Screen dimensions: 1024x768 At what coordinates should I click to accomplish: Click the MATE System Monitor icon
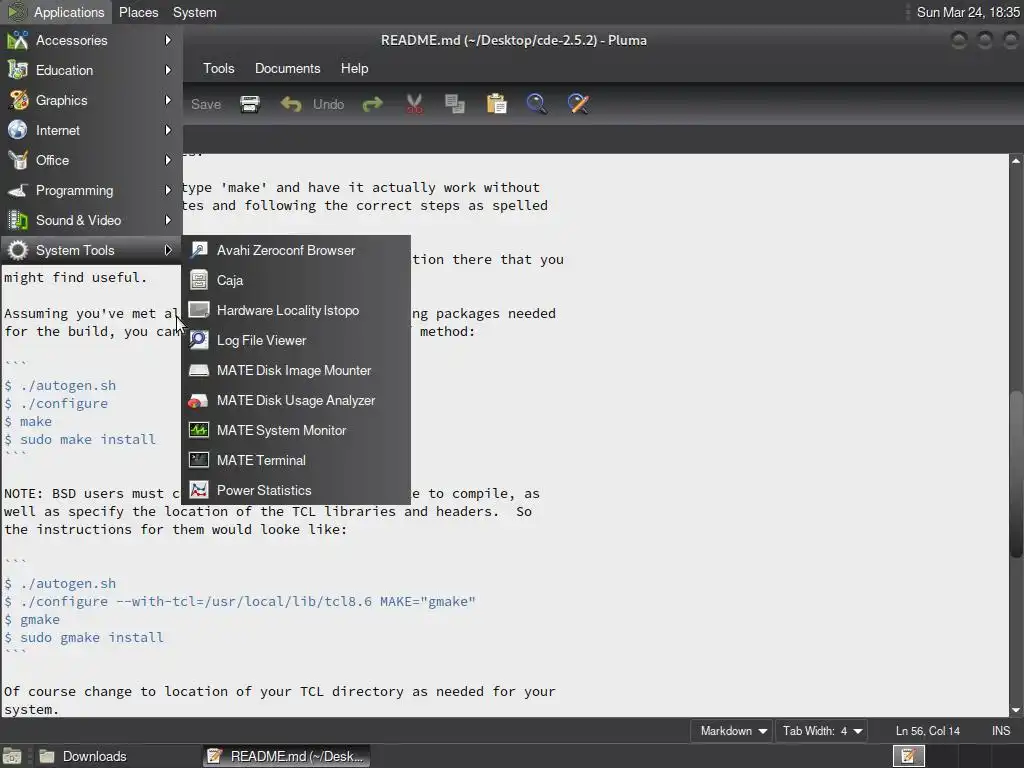199,430
